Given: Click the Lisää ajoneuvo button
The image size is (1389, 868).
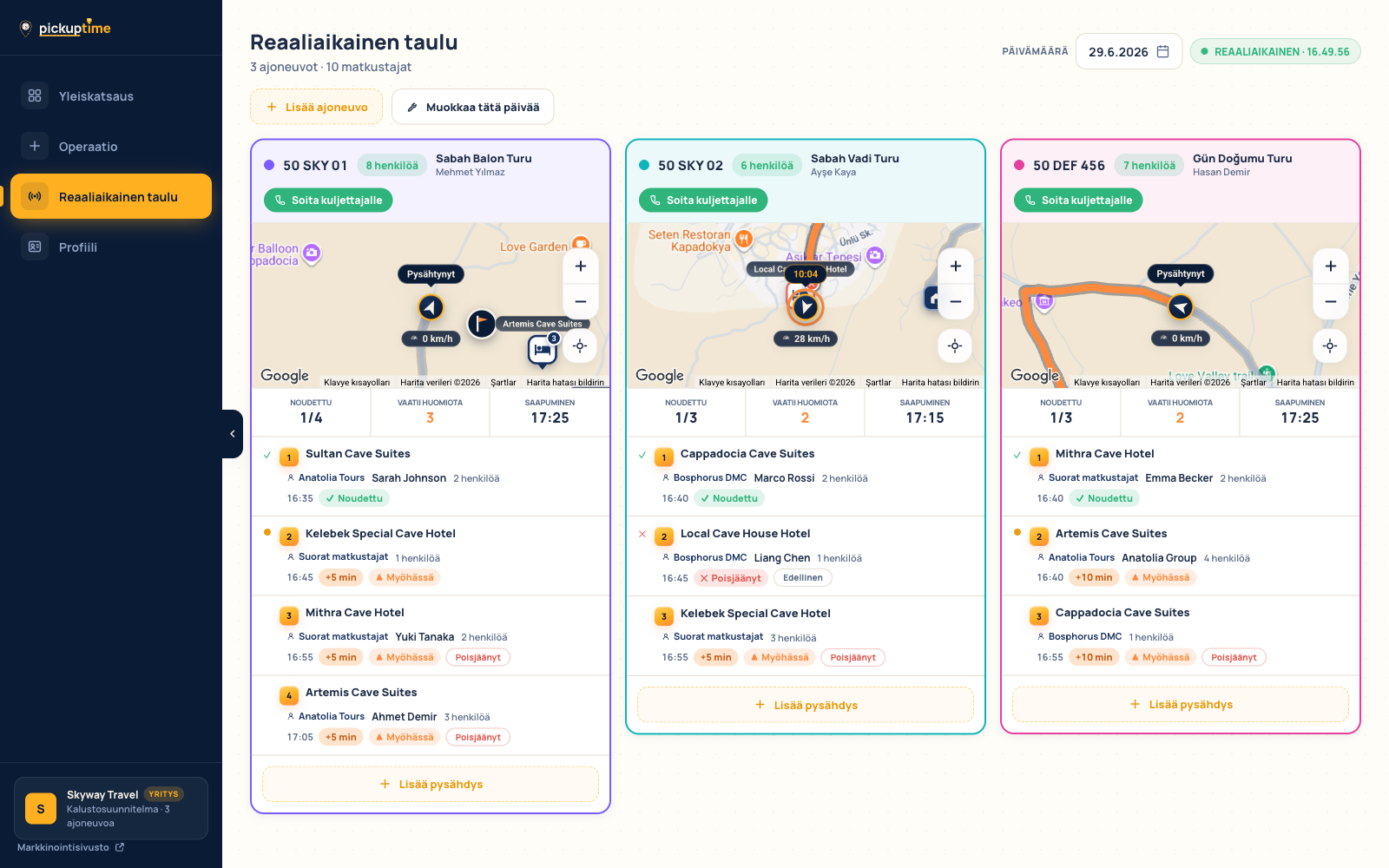Looking at the screenshot, I should tap(317, 107).
